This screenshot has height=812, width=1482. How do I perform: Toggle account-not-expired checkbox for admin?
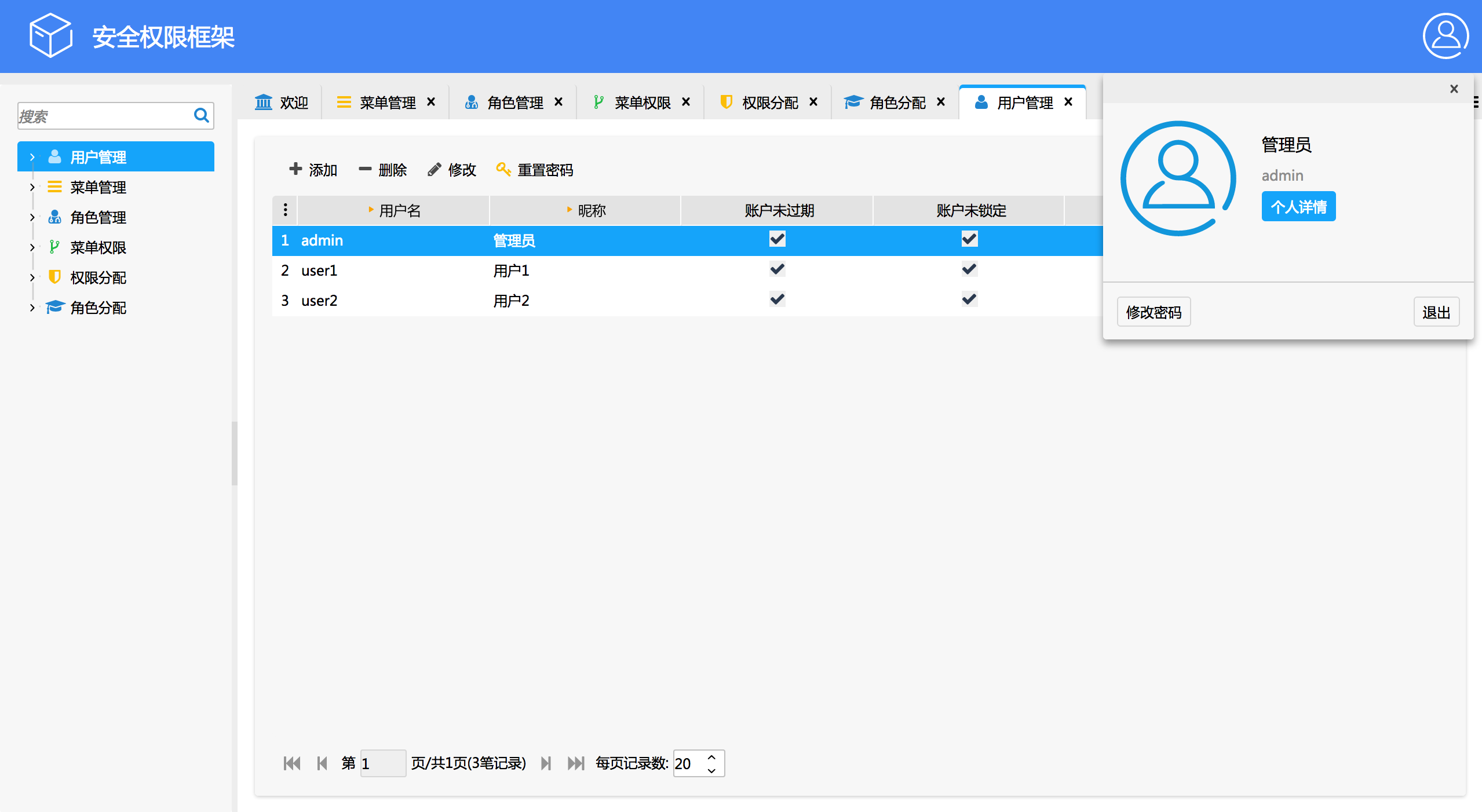point(777,239)
